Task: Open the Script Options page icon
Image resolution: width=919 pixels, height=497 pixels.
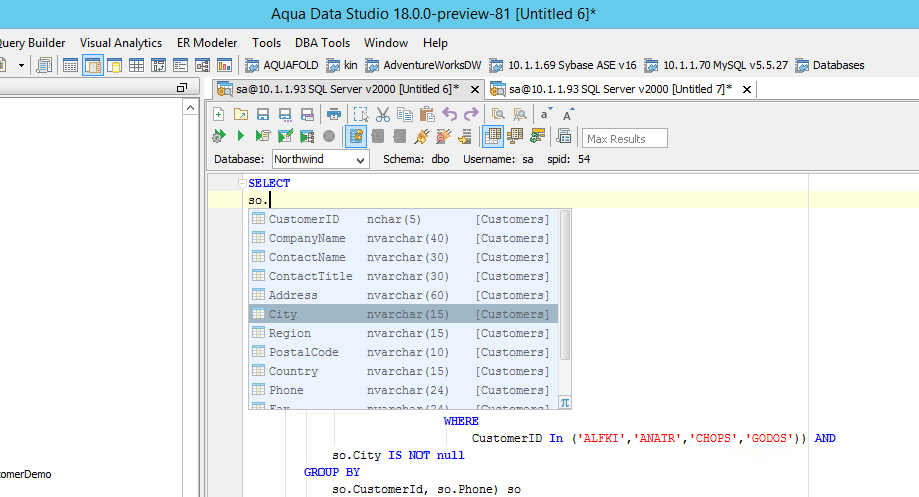Action: tap(564, 137)
